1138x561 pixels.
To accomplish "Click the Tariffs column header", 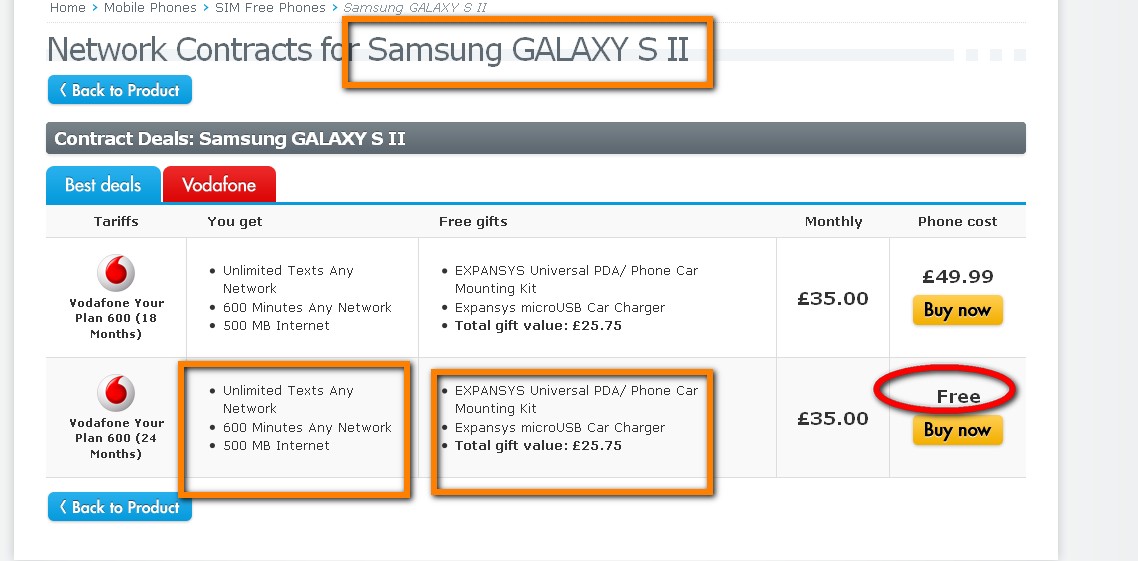I will pos(116,221).
